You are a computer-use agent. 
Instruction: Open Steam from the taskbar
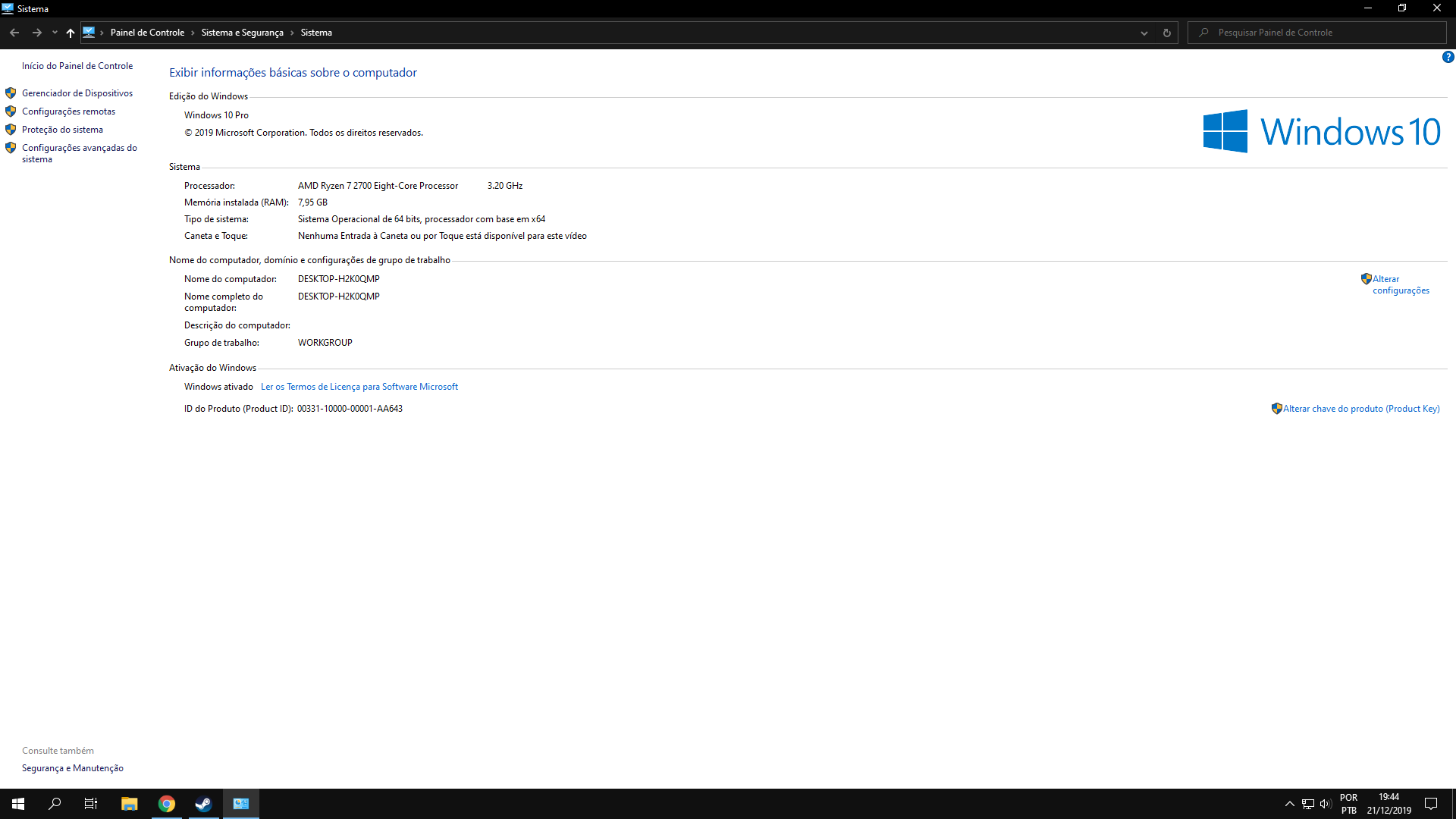coord(203,804)
